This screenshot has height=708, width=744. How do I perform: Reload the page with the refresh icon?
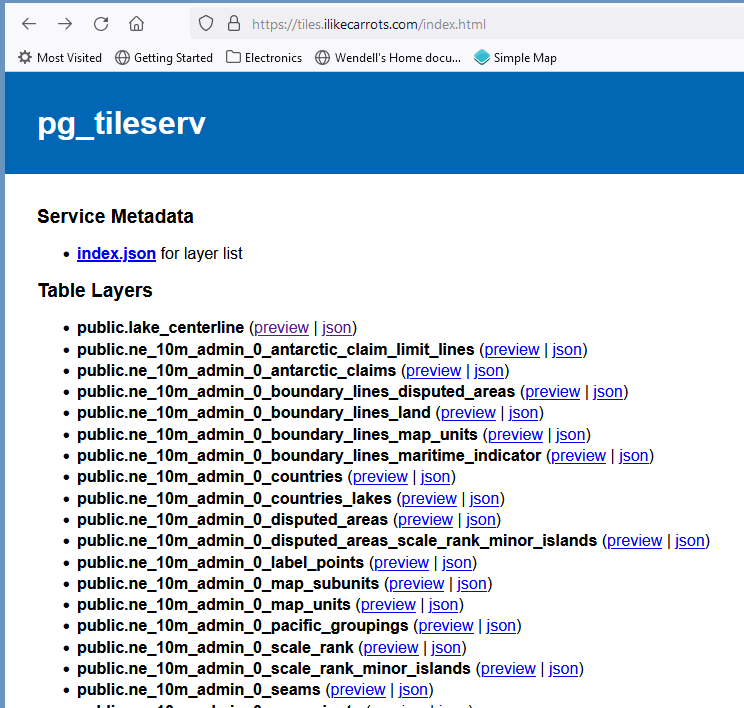pyautogui.click(x=101, y=24)
